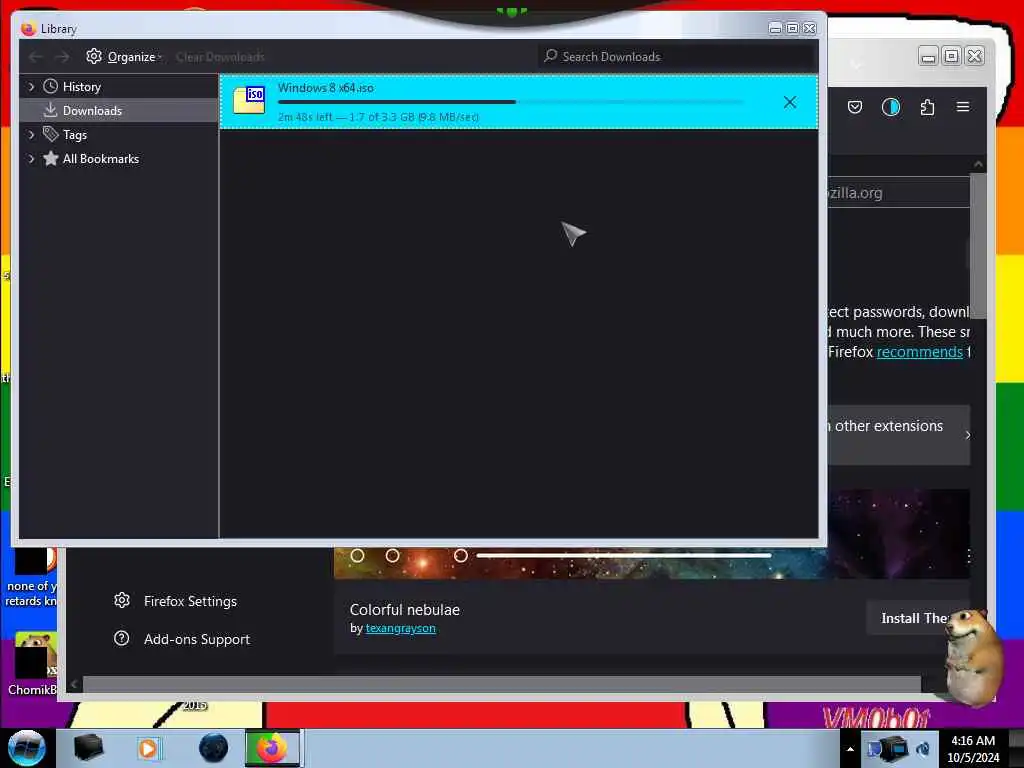Image resolution: width=1024 pixels, height=768 pixels.
Task: Click the texangrayson author link
Action: pyautogui.click(x=400, y=628)
